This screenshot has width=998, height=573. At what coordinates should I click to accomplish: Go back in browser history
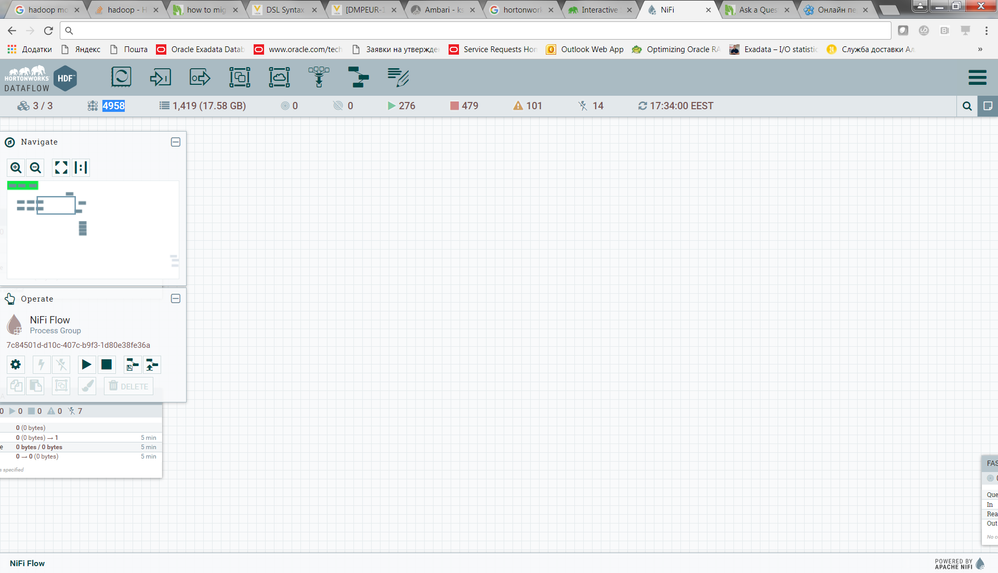click(x=12, y=31)
